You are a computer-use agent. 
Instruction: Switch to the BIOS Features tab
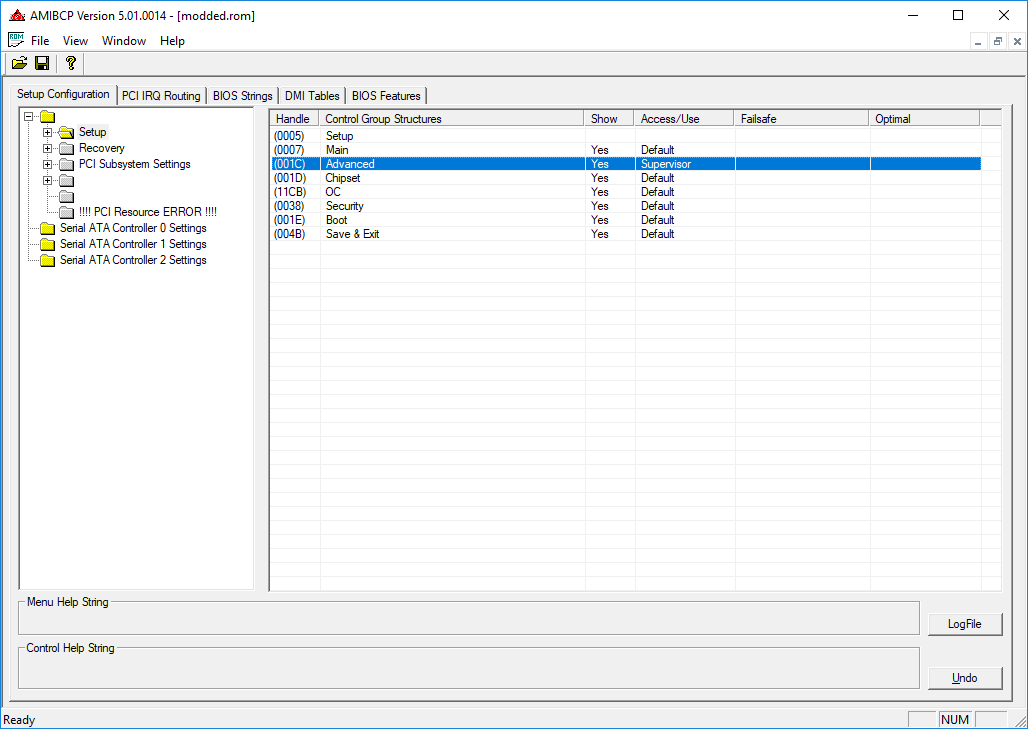[x=386, y=96]
